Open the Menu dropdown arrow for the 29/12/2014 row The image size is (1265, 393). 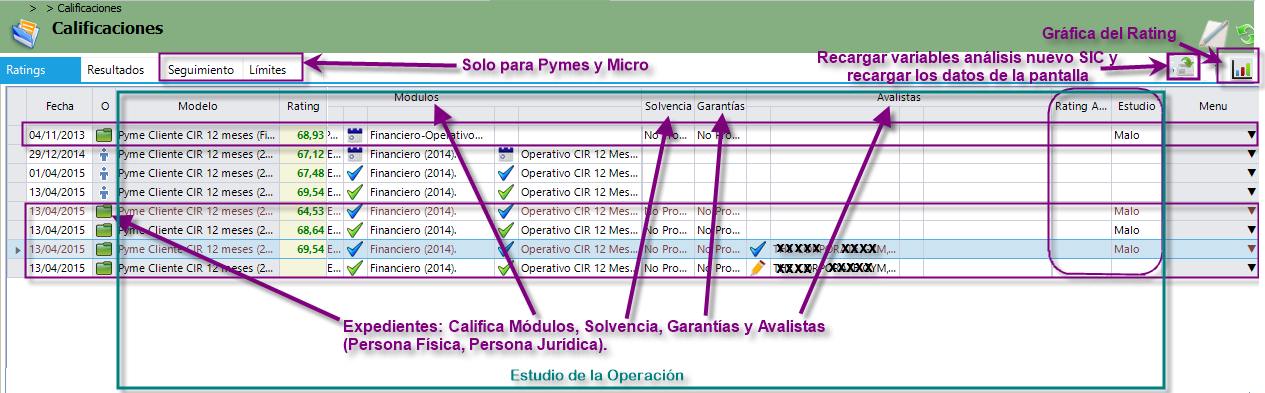coord(1251,155)
